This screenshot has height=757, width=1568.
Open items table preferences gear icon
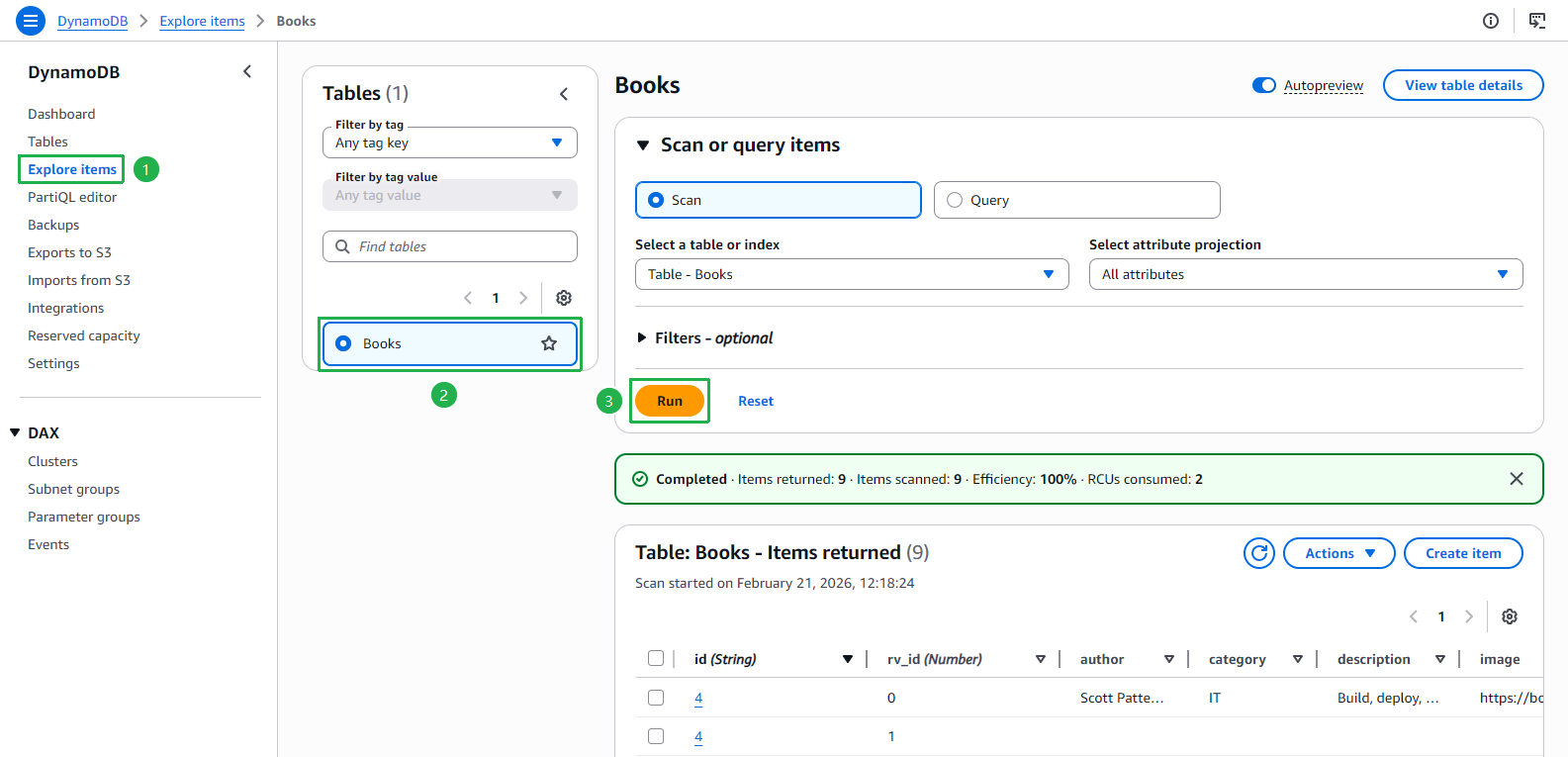click(x=1510, y=616)
